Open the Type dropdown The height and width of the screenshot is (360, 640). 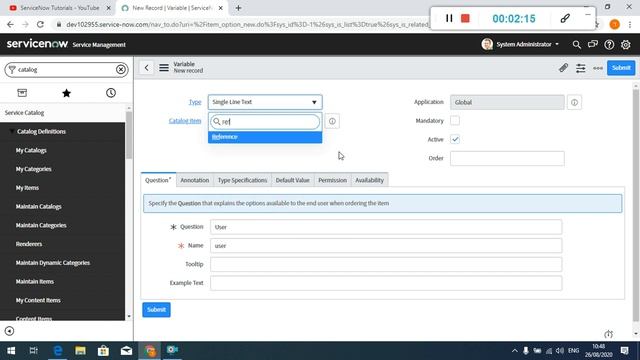click(265, 102)
